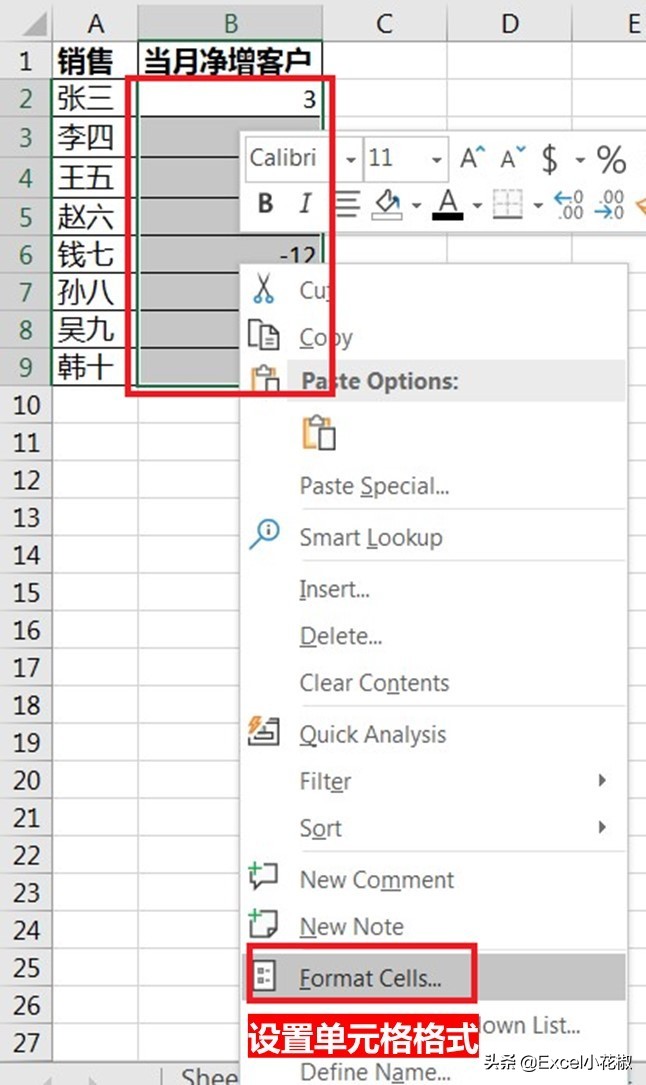
Task: Click the Increase Decimal icon
Action: pyautogui.click(x=569, y=205)
